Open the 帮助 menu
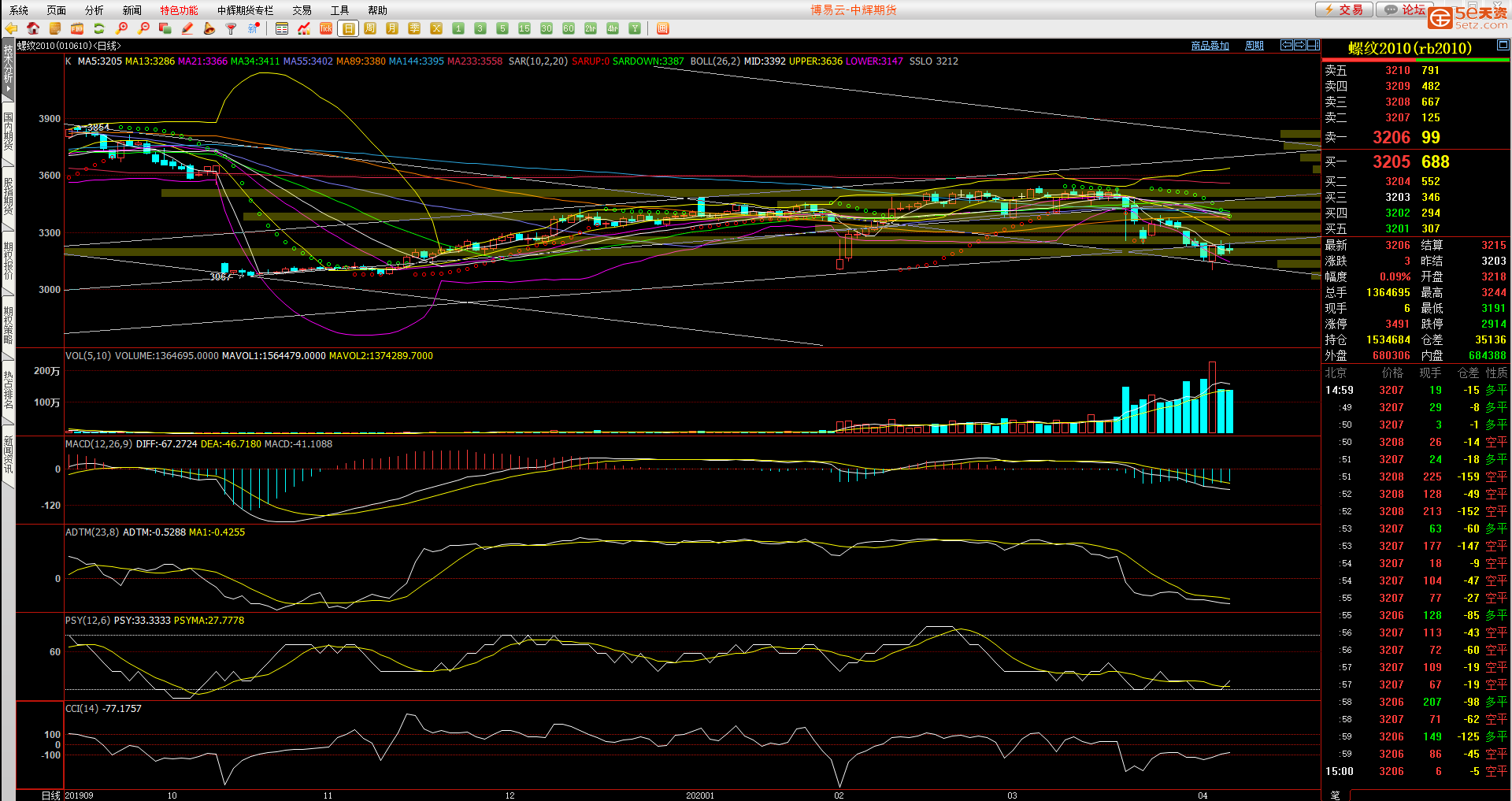This screenshot has height=801, width=1512. click(378, 10)
